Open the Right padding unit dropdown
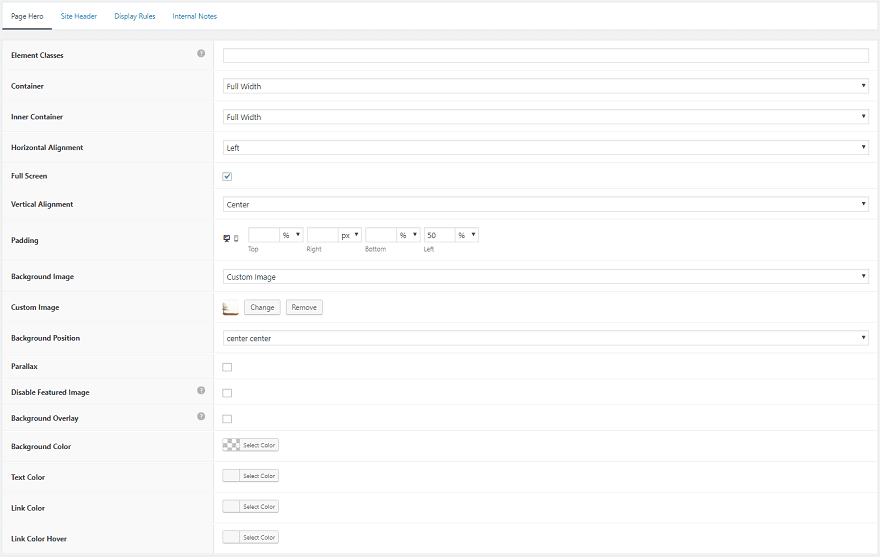 tap(350, 235)
